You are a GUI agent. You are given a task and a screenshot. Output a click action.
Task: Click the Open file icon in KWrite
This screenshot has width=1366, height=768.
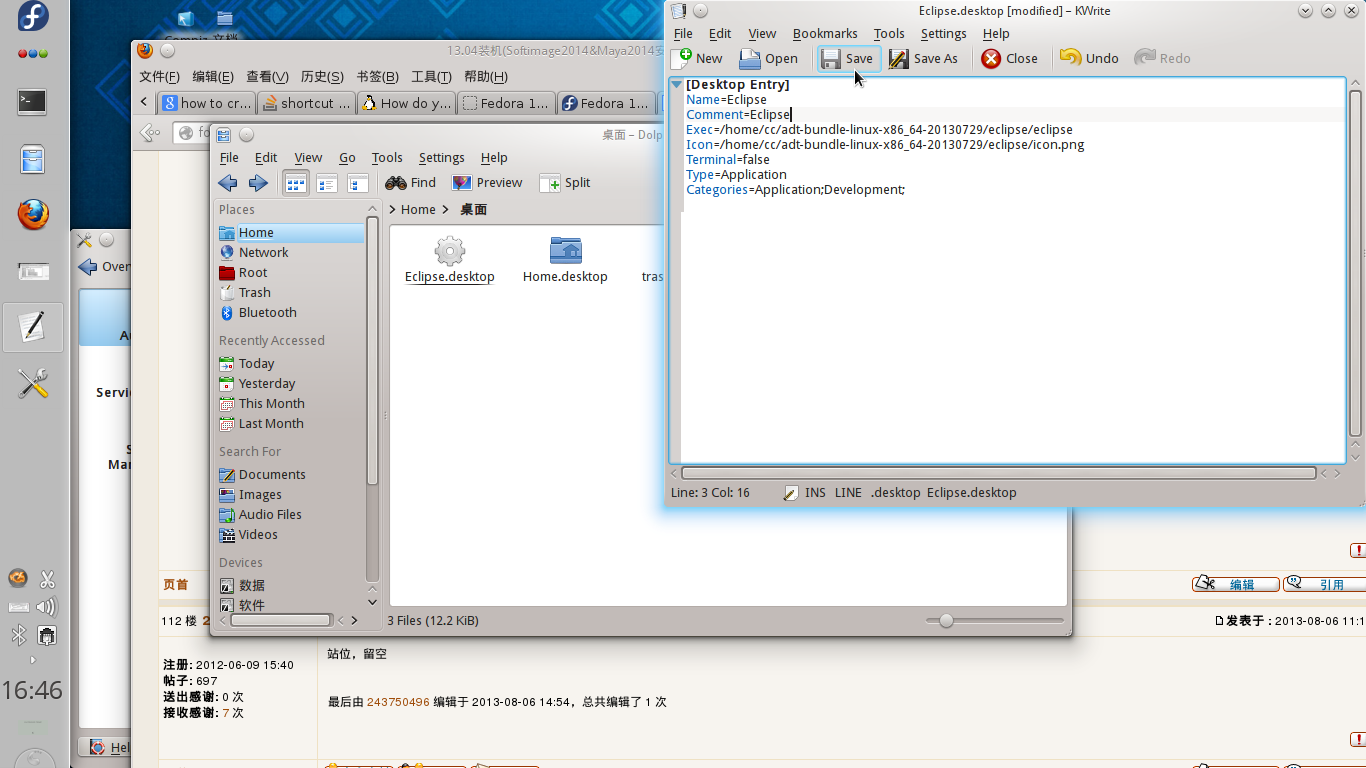[750, 58]
